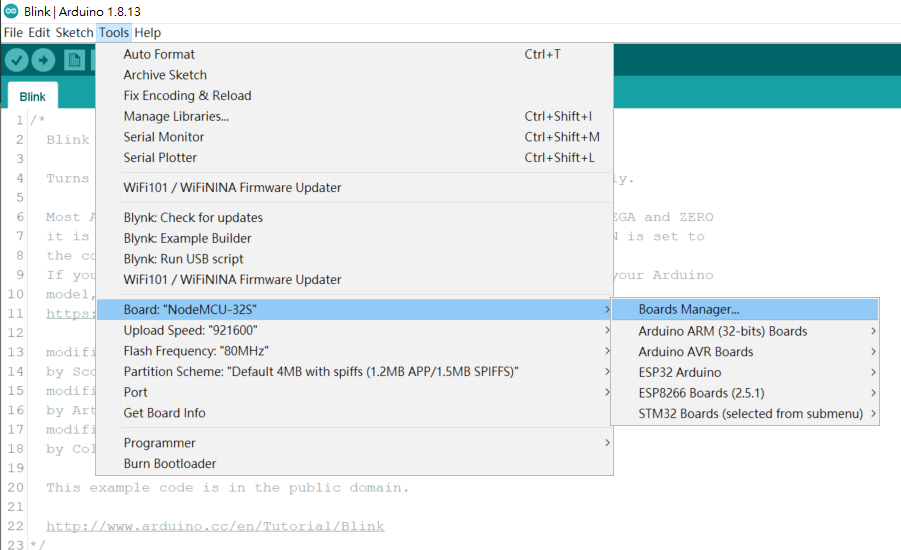This screenshot has width=901, height=550.
Task: Open the Edit menu
Action: click(x=39, y=33)
